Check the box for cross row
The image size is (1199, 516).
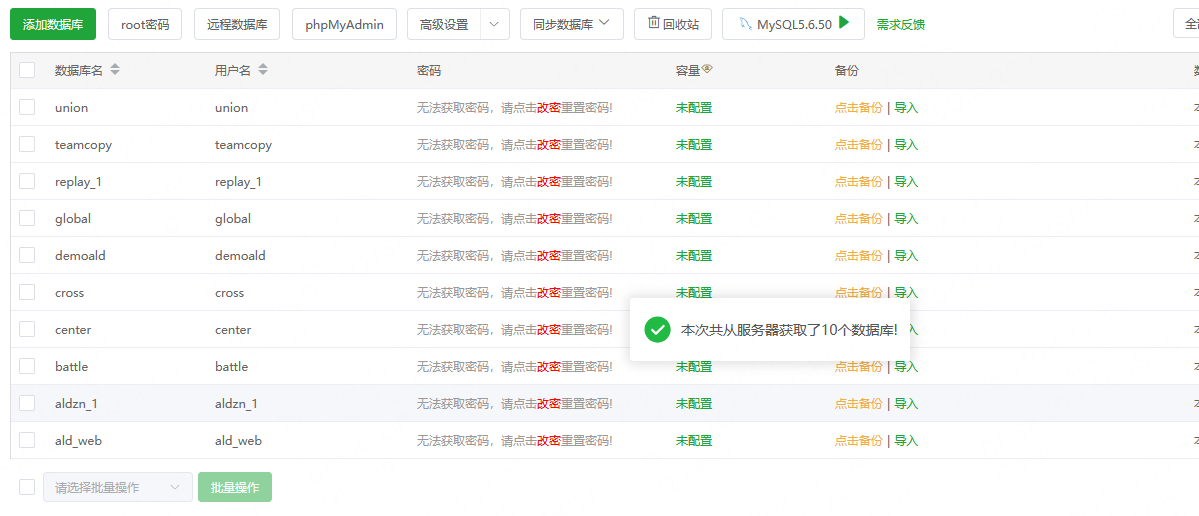coord(28,292)
